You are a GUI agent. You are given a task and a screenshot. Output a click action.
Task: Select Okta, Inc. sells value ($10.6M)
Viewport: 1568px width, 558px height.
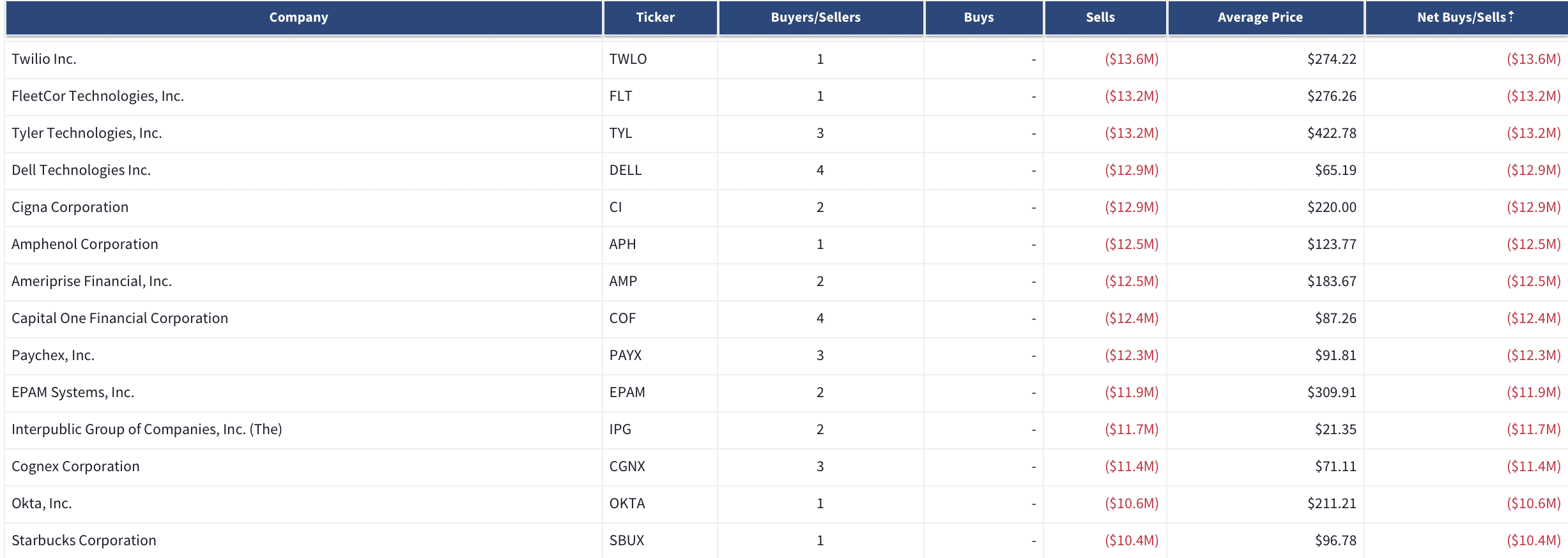pos(1132,504)
